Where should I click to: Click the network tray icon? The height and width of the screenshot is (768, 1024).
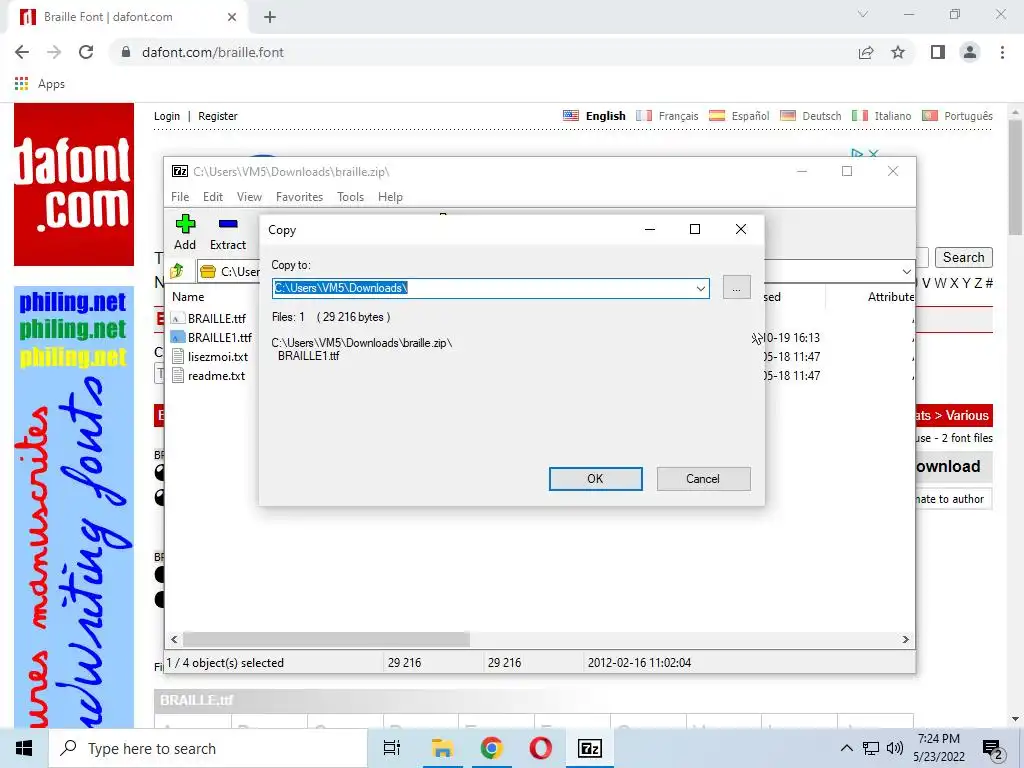pos(871,748)
